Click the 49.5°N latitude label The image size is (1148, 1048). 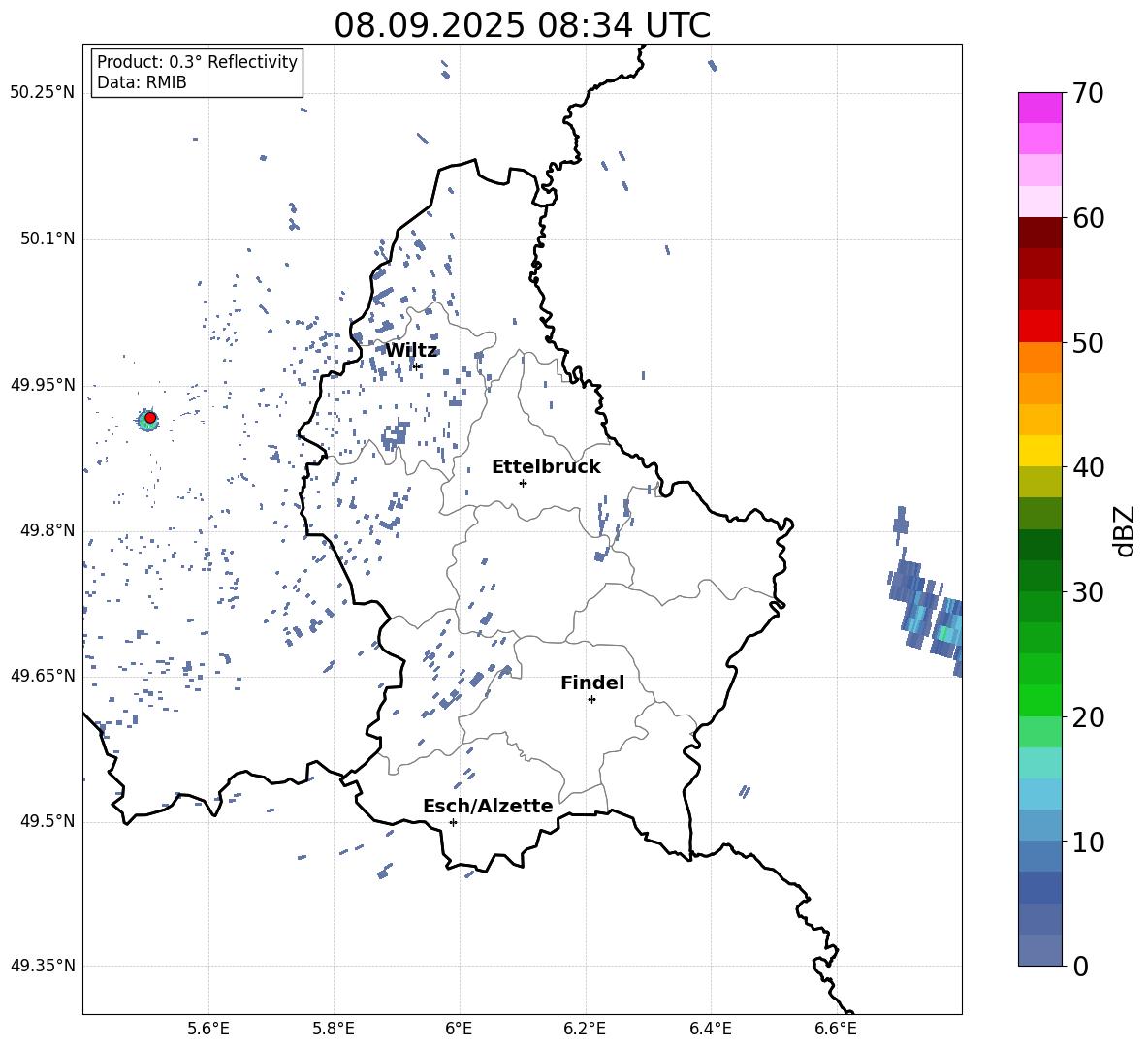coord(48,821)
